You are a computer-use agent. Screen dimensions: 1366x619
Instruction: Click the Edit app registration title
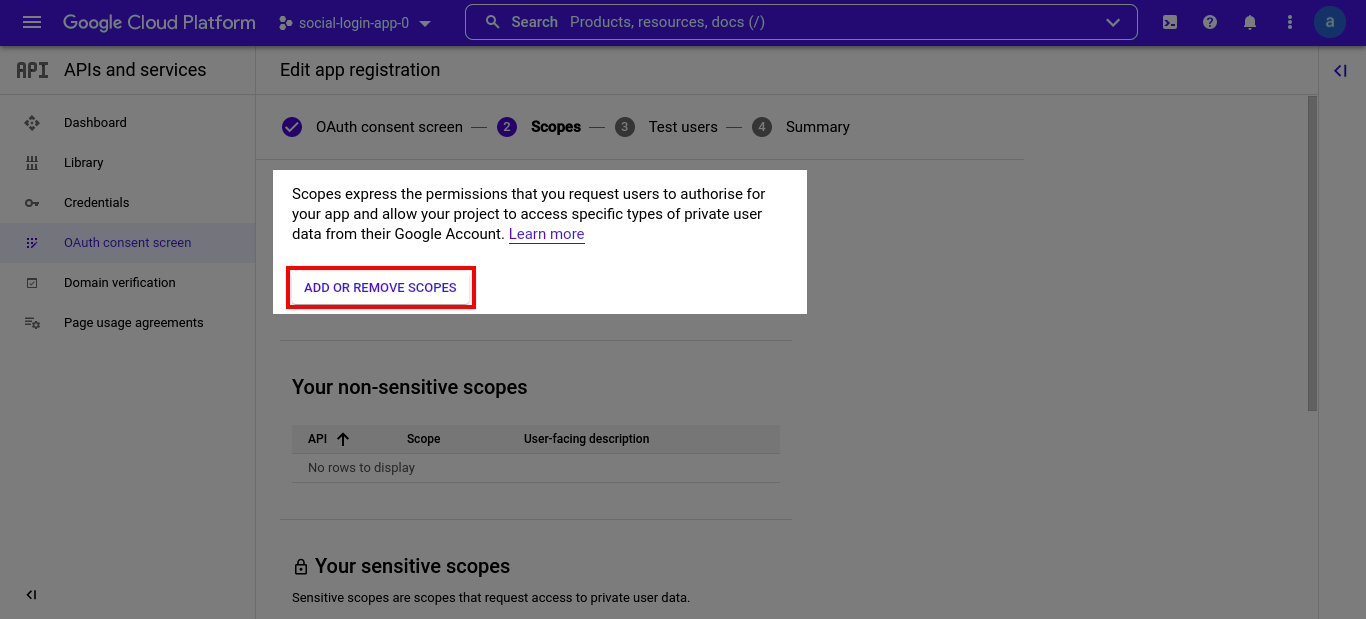point(360,70)
